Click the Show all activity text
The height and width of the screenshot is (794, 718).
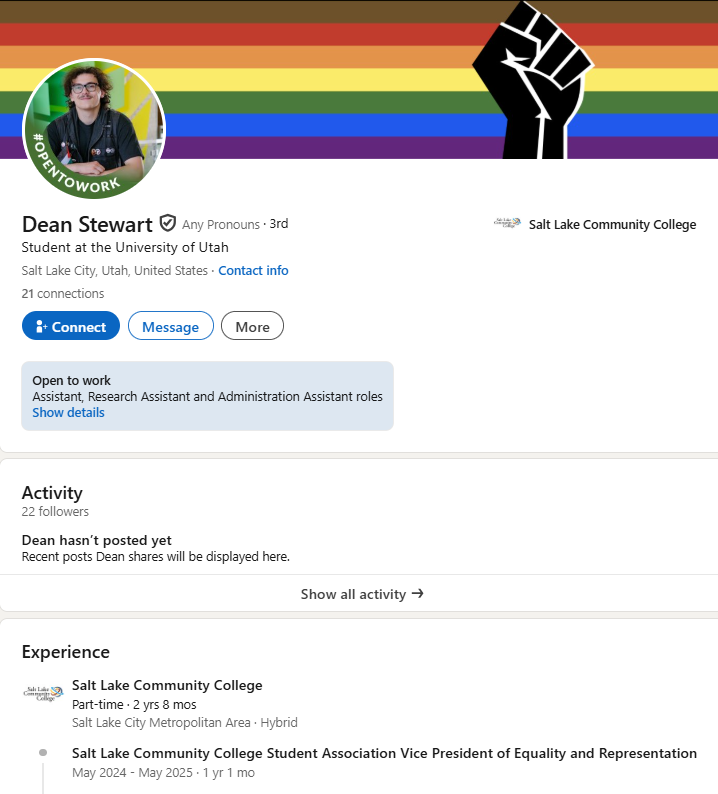tap(353, 594)
